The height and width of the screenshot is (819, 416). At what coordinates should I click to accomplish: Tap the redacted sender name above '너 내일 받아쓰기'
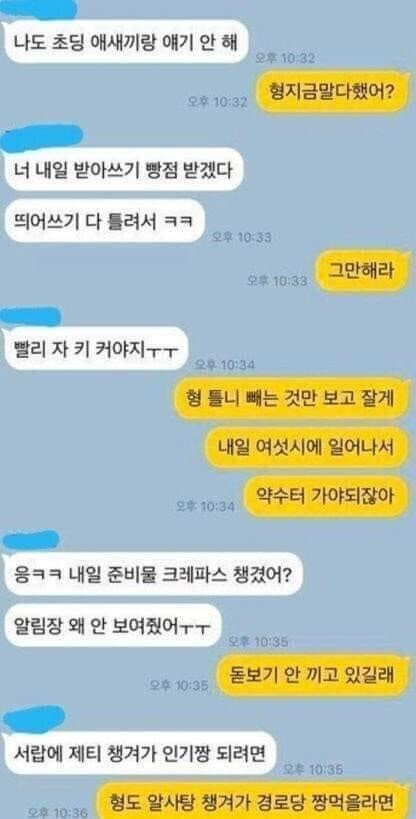tap(42, 136)
